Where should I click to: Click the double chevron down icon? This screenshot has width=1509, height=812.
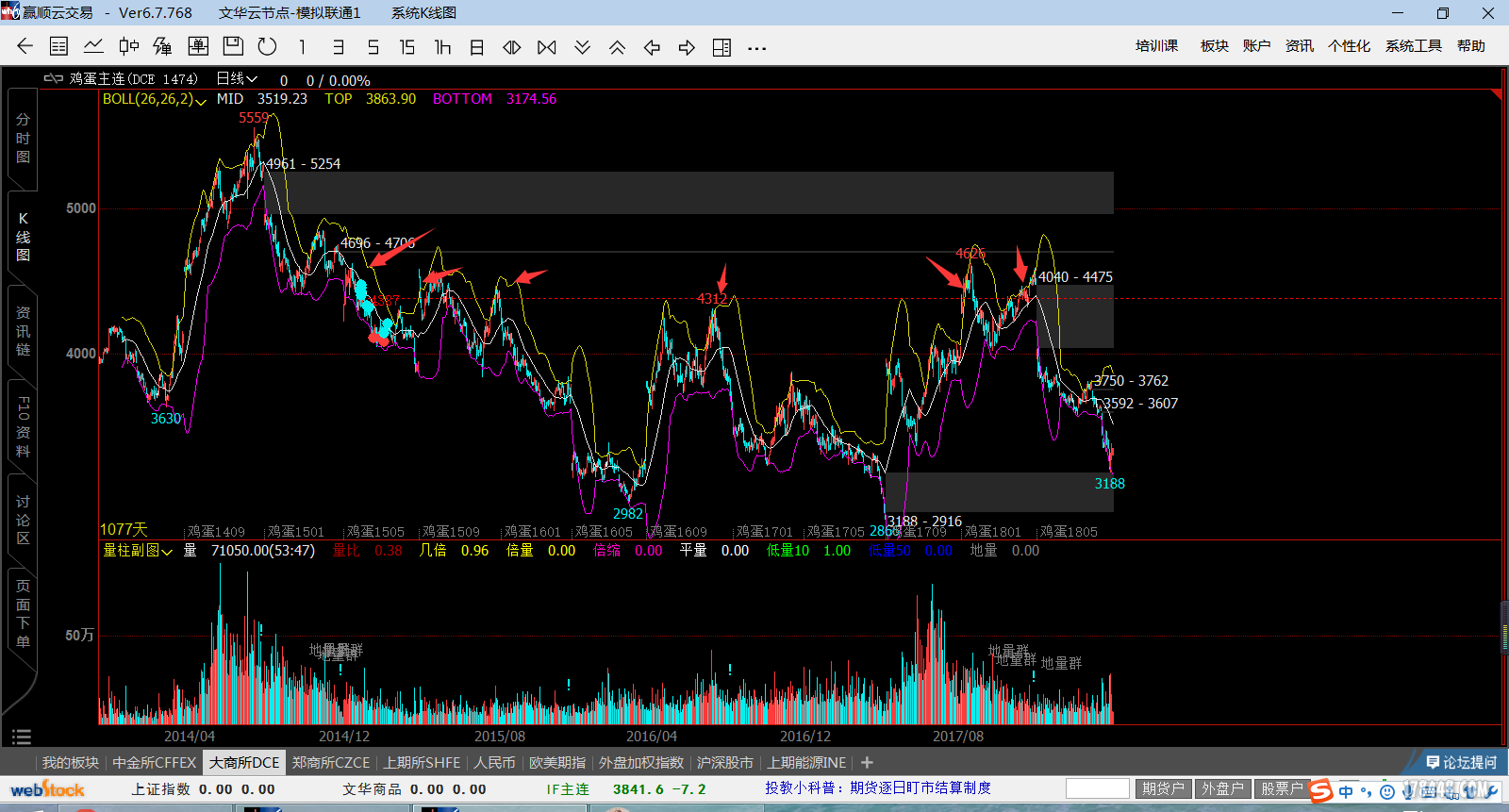tap(582, 47)
